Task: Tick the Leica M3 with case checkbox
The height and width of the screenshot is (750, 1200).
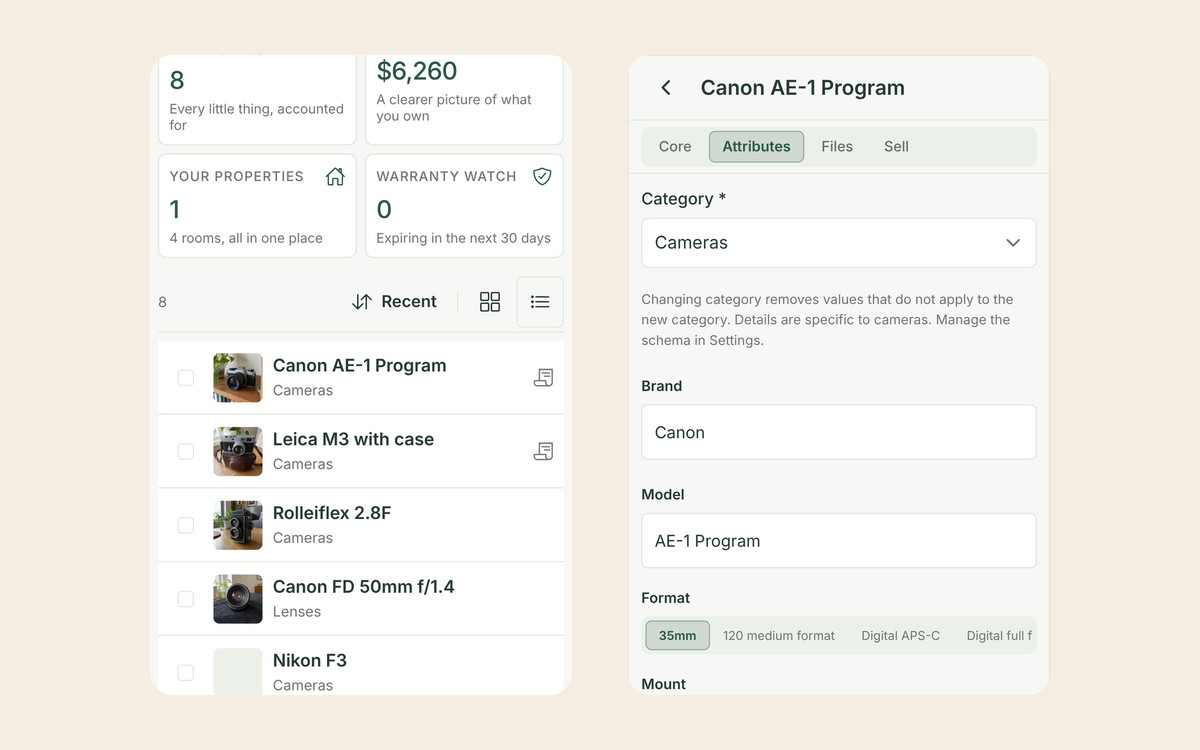Action: (185, 452)
